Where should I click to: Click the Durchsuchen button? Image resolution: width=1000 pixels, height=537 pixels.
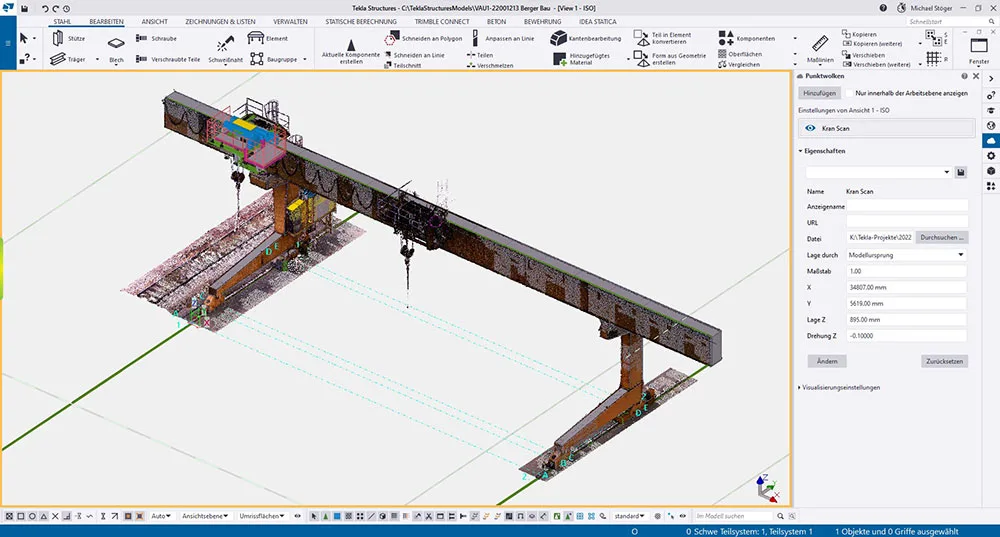click(x=942, y=237)
